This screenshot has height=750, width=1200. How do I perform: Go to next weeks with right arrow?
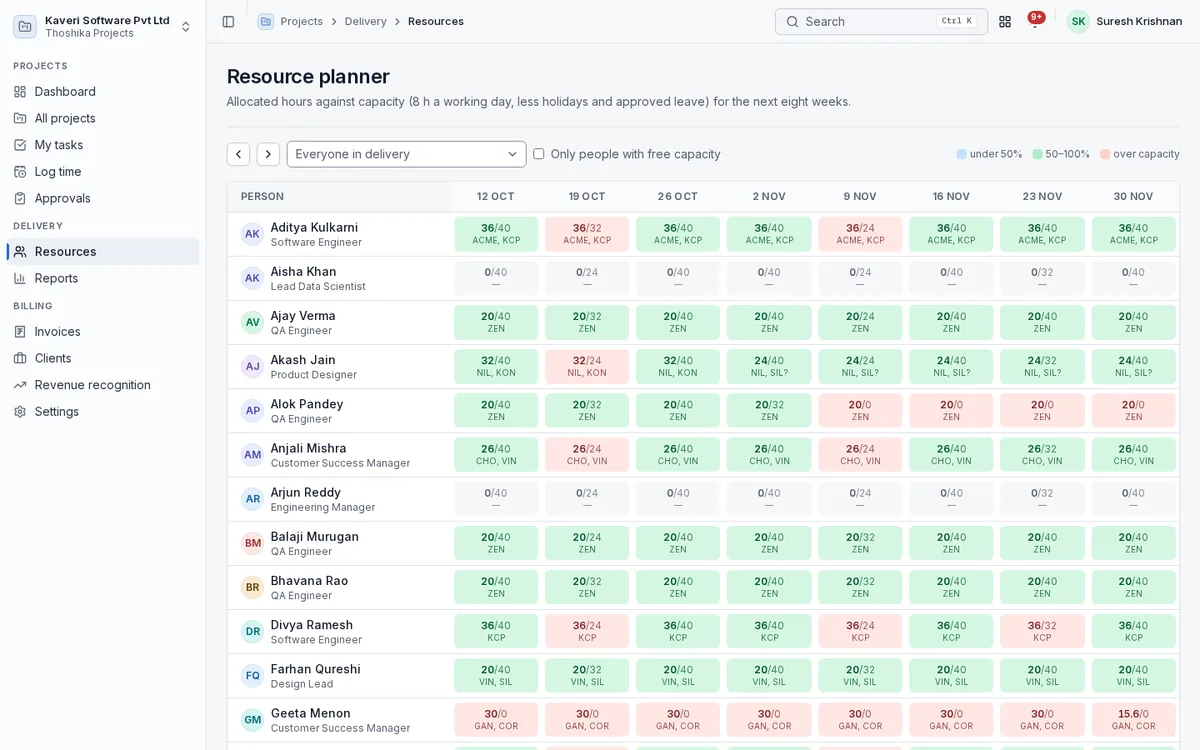pos(268,154)
